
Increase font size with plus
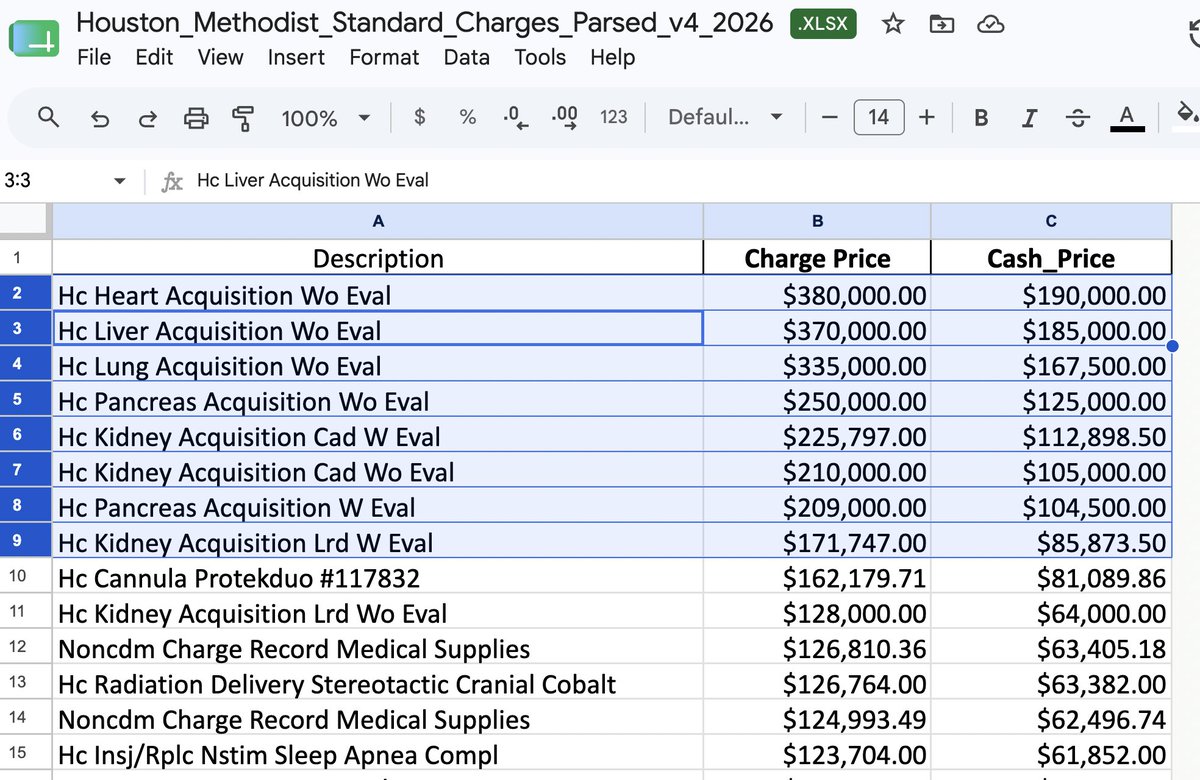927,117
